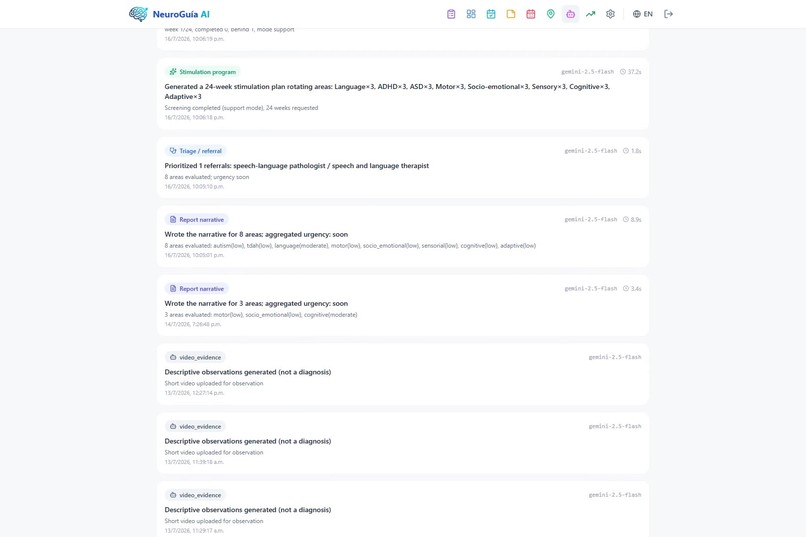Open the red calendar icon in the navbar
Image resolution: width=806 pixels, height=537 pixels.
click(530, 14)
